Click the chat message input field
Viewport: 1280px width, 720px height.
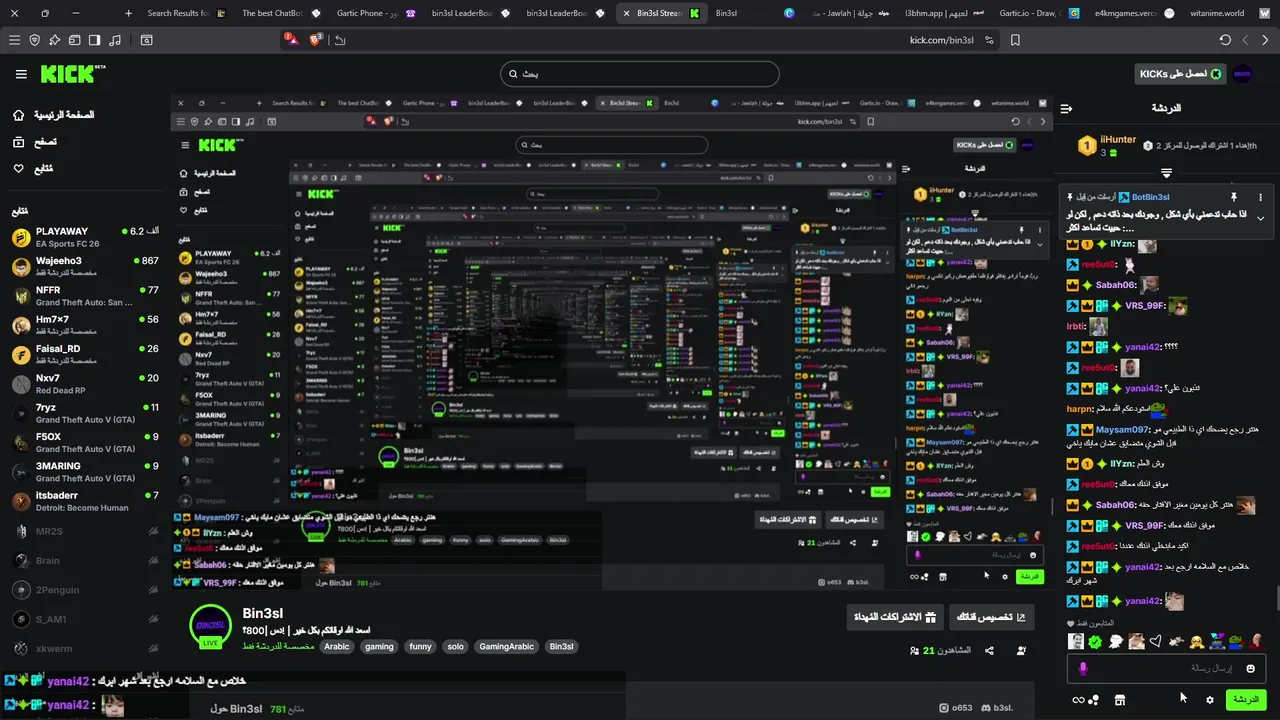click(x=1167, y=668)
